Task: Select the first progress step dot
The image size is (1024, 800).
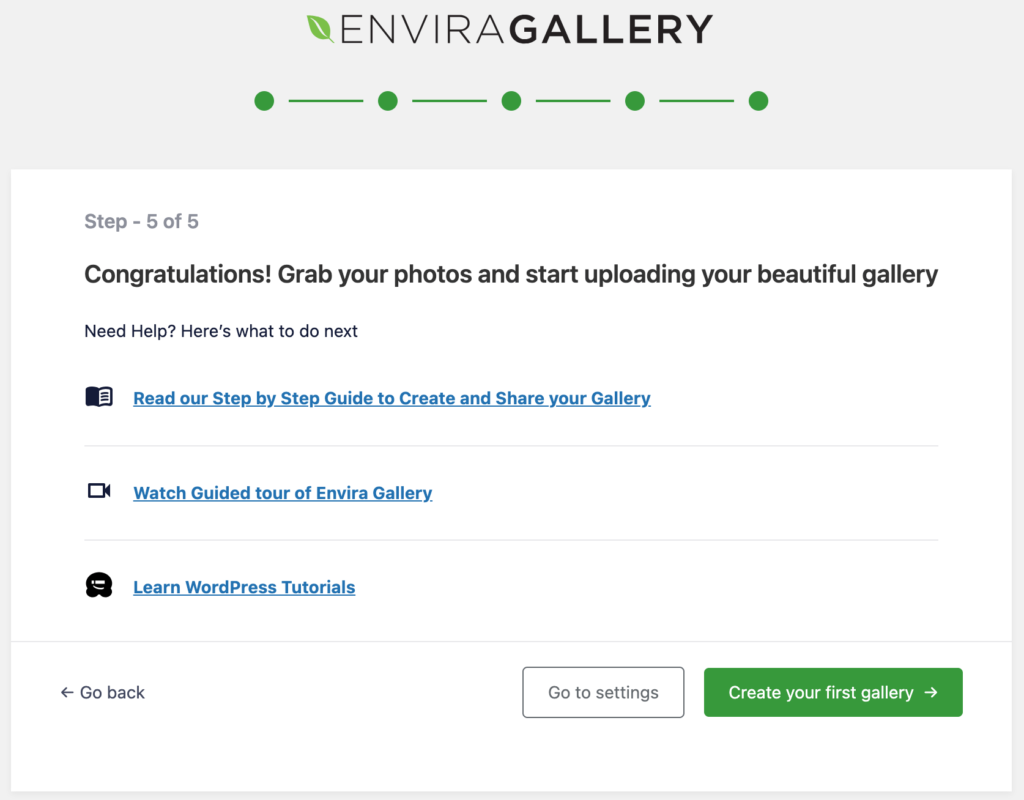Action: pos(264,101)
